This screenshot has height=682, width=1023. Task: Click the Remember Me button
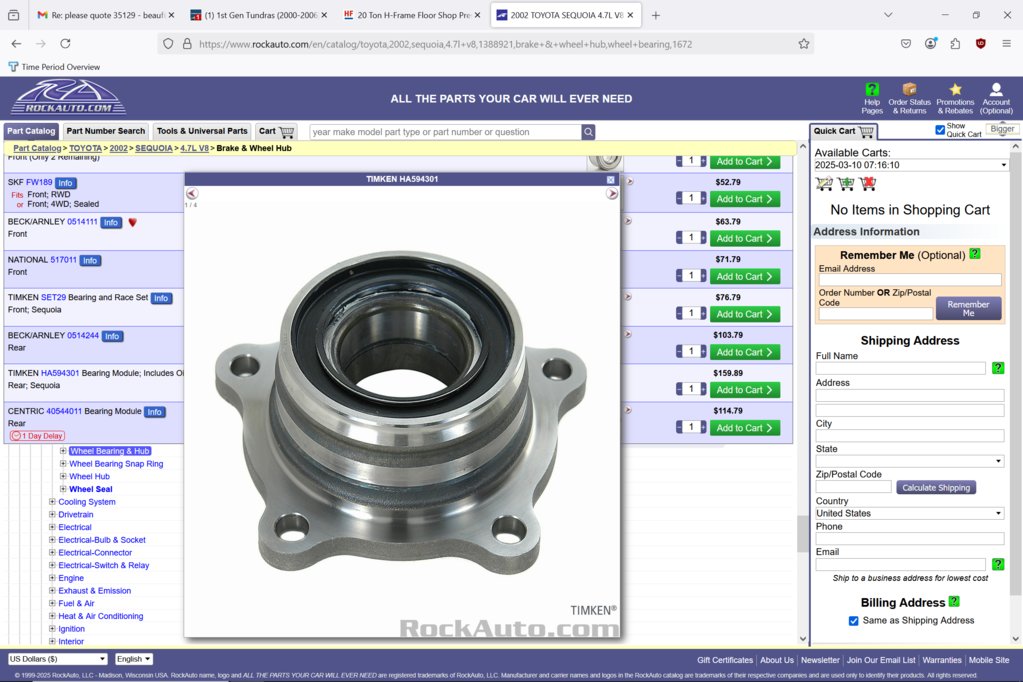pyautogui.click(x=968, y=309)
